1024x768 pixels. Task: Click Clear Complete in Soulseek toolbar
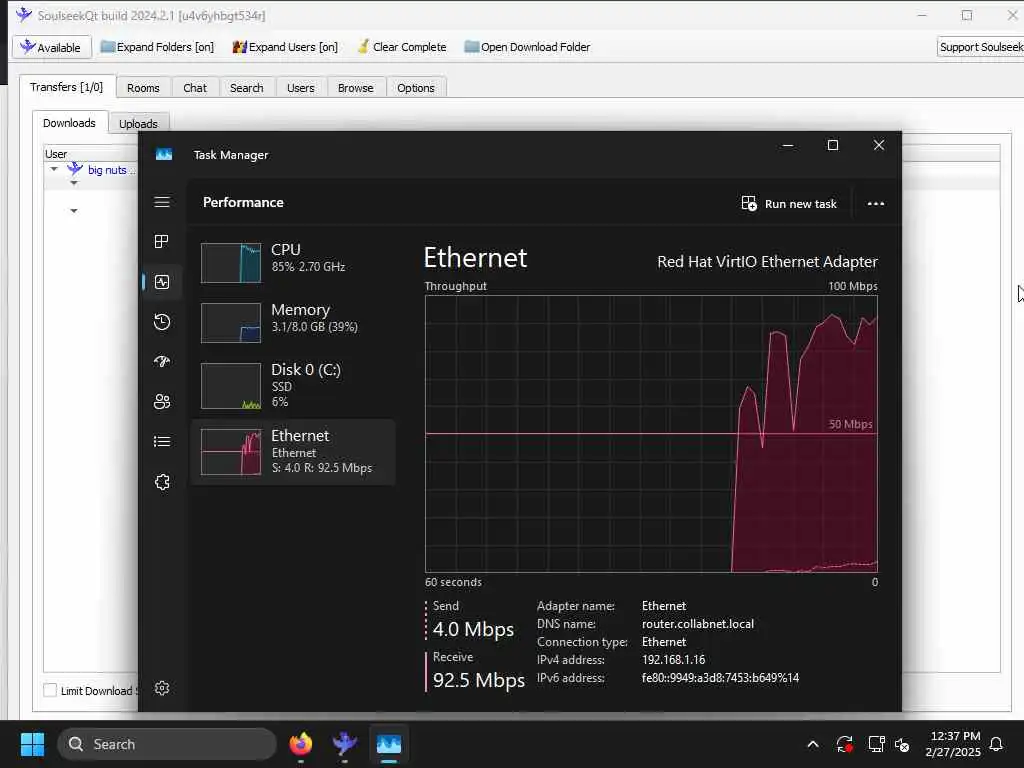[x=402, y=47]
